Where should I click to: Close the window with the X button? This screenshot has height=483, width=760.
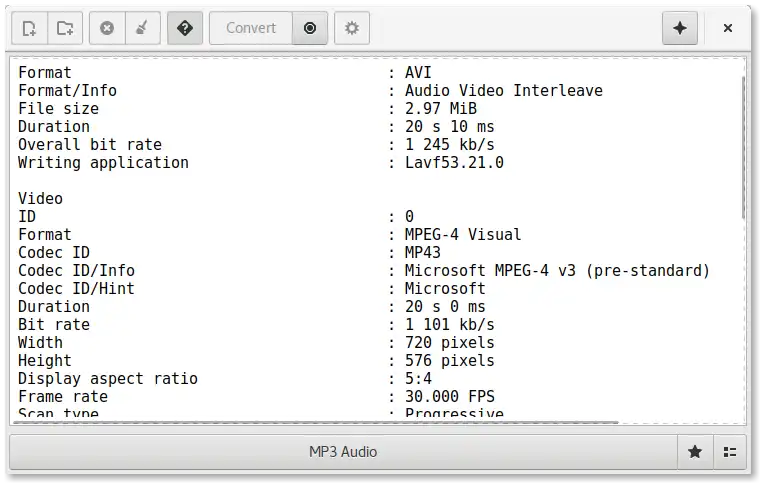[728, 28]
